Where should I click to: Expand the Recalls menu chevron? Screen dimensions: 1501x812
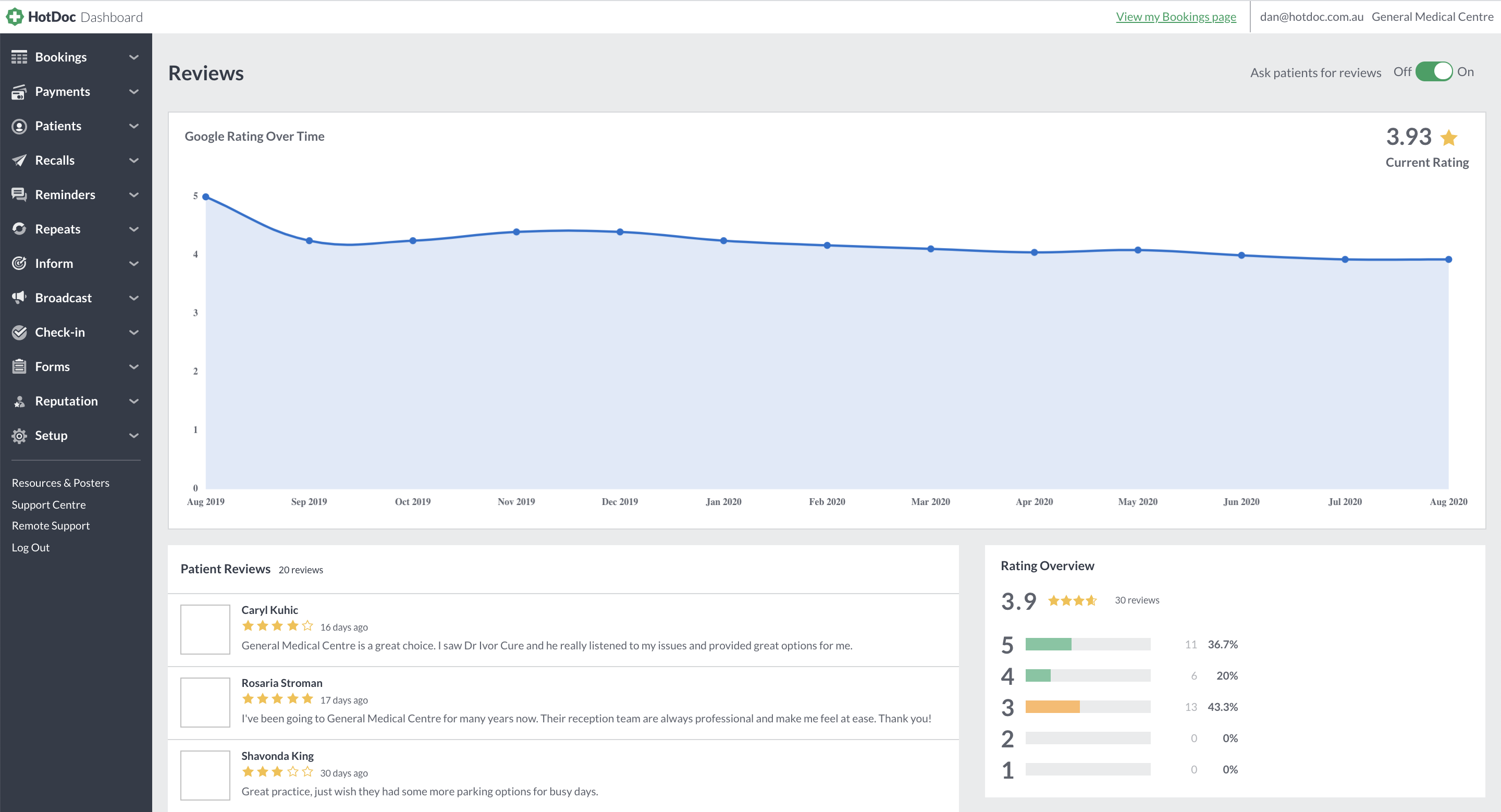134,160
